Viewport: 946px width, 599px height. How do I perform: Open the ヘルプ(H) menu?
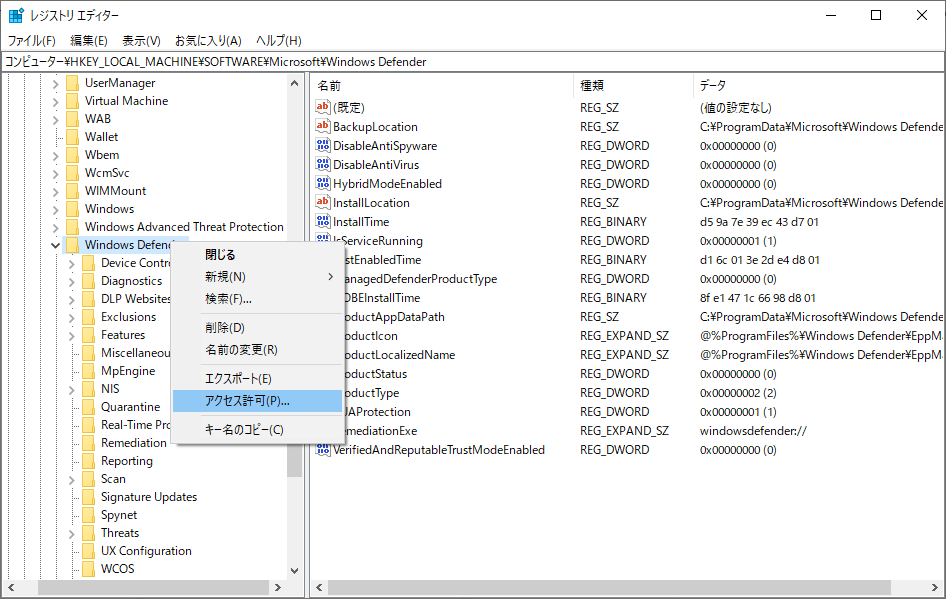pyautogui.click(x=279, y=40)
